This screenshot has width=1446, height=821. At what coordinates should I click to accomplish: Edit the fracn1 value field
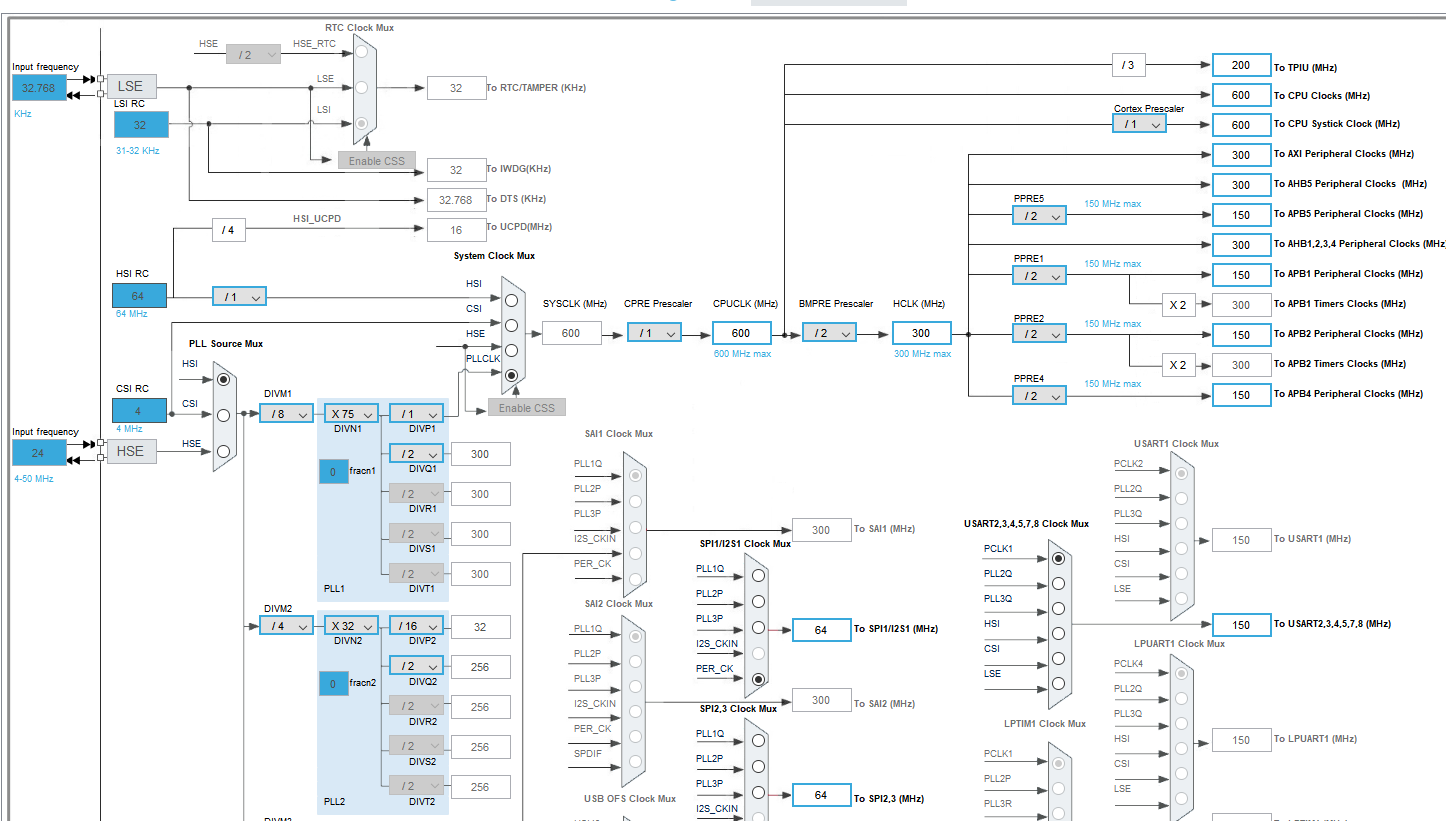pos(333,471)
